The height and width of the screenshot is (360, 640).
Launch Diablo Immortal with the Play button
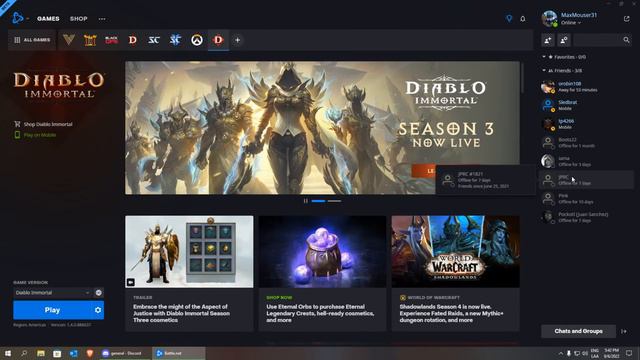coord(52,310)
